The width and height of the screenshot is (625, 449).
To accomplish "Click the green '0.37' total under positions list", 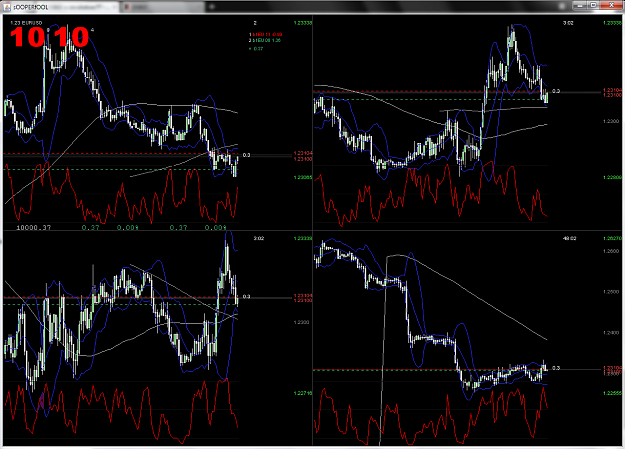I will pos(258,49).
